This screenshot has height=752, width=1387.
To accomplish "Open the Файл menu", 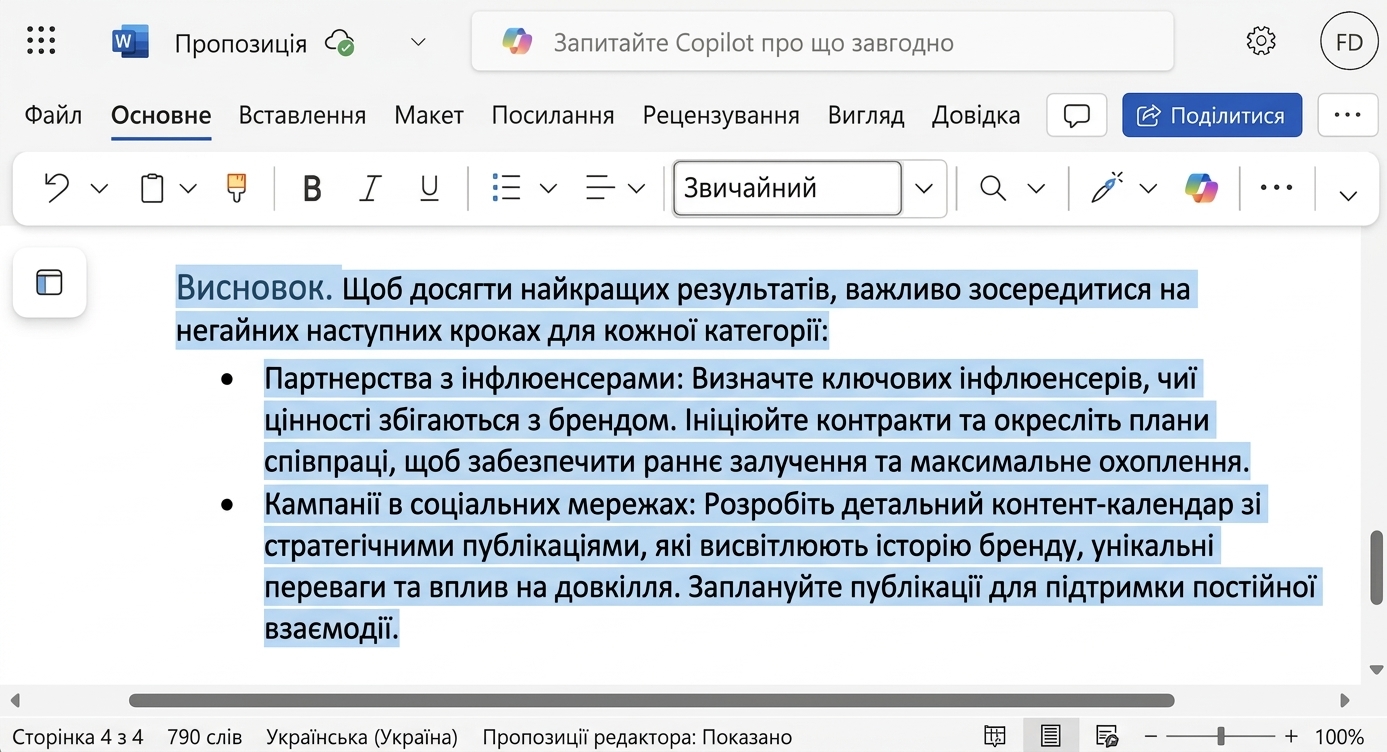I will click(53, 115).
